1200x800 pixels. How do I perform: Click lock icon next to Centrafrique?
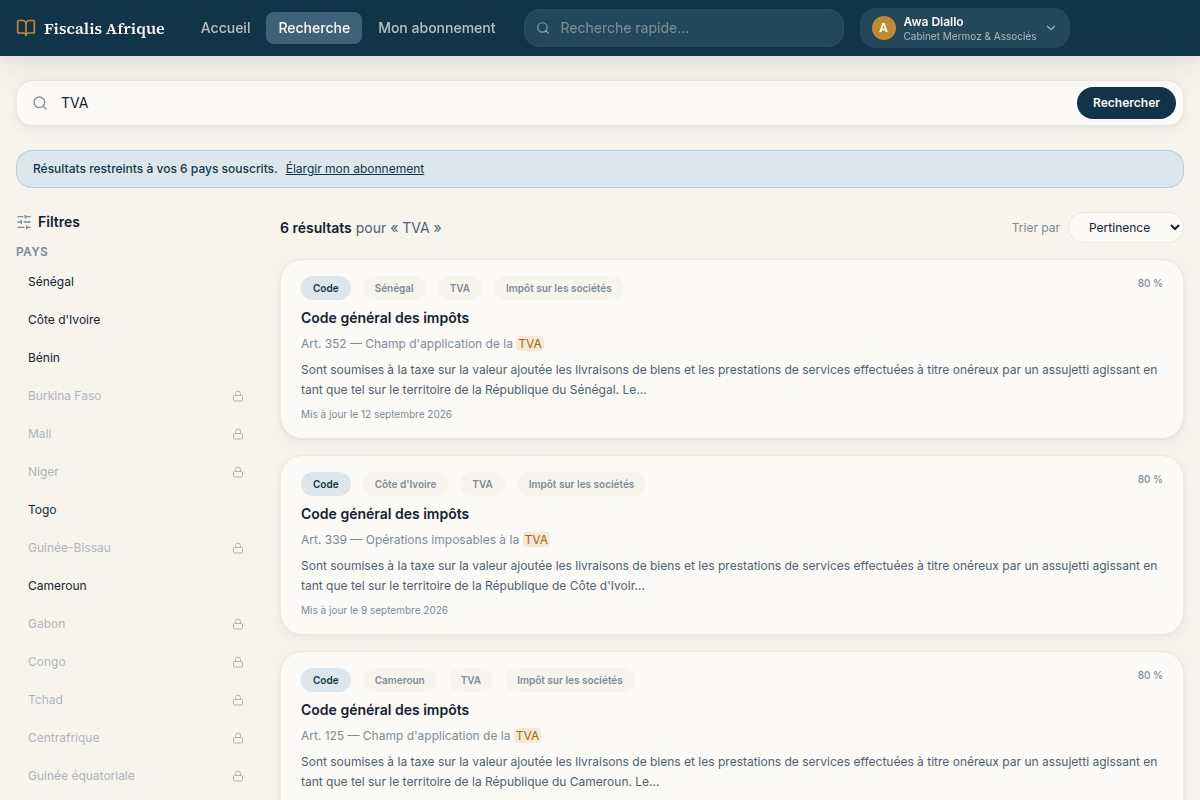pyautogui.click(x=238, y=738)
